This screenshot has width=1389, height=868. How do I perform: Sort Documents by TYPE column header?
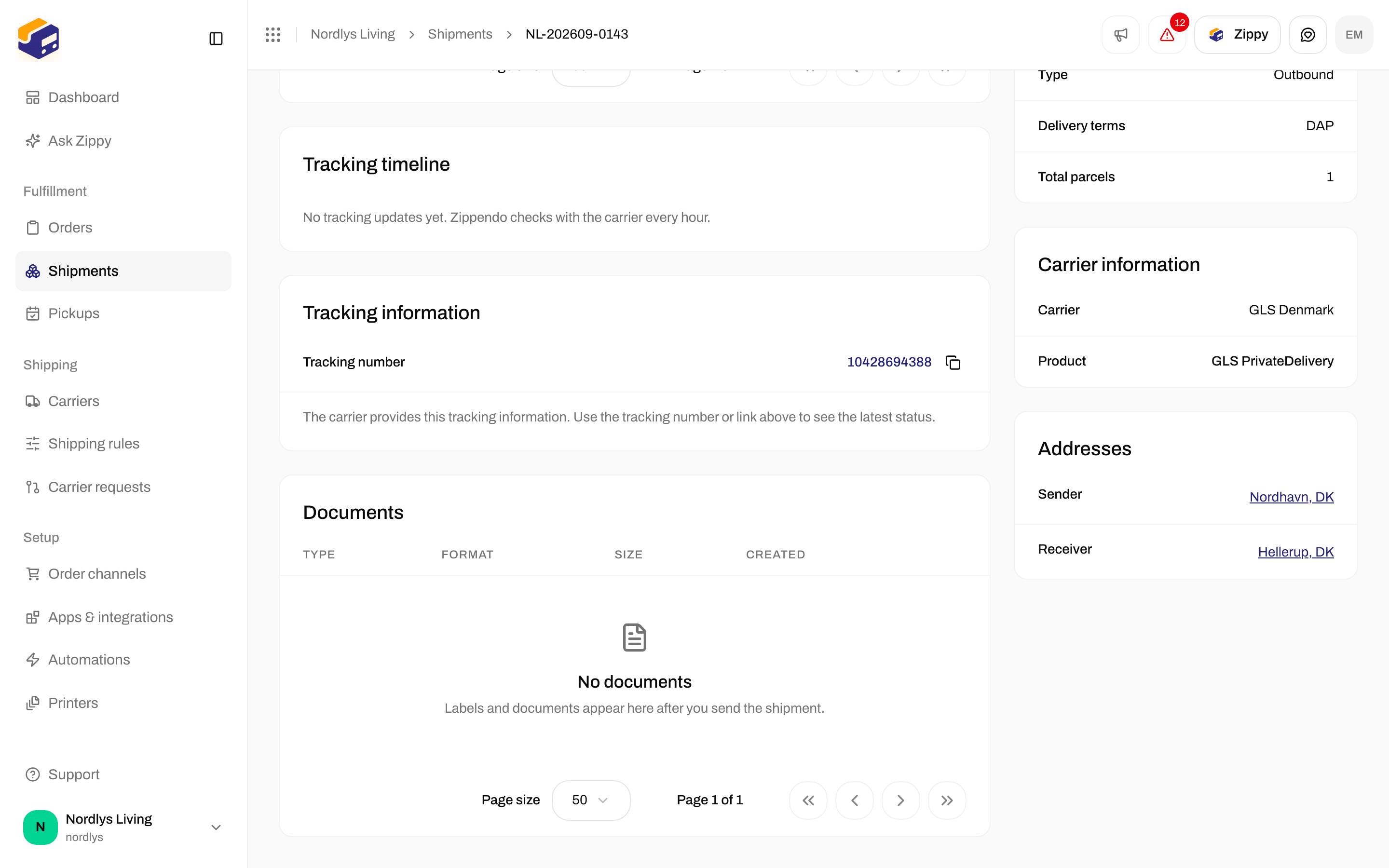pyautogui.click(x=319, y=555)
